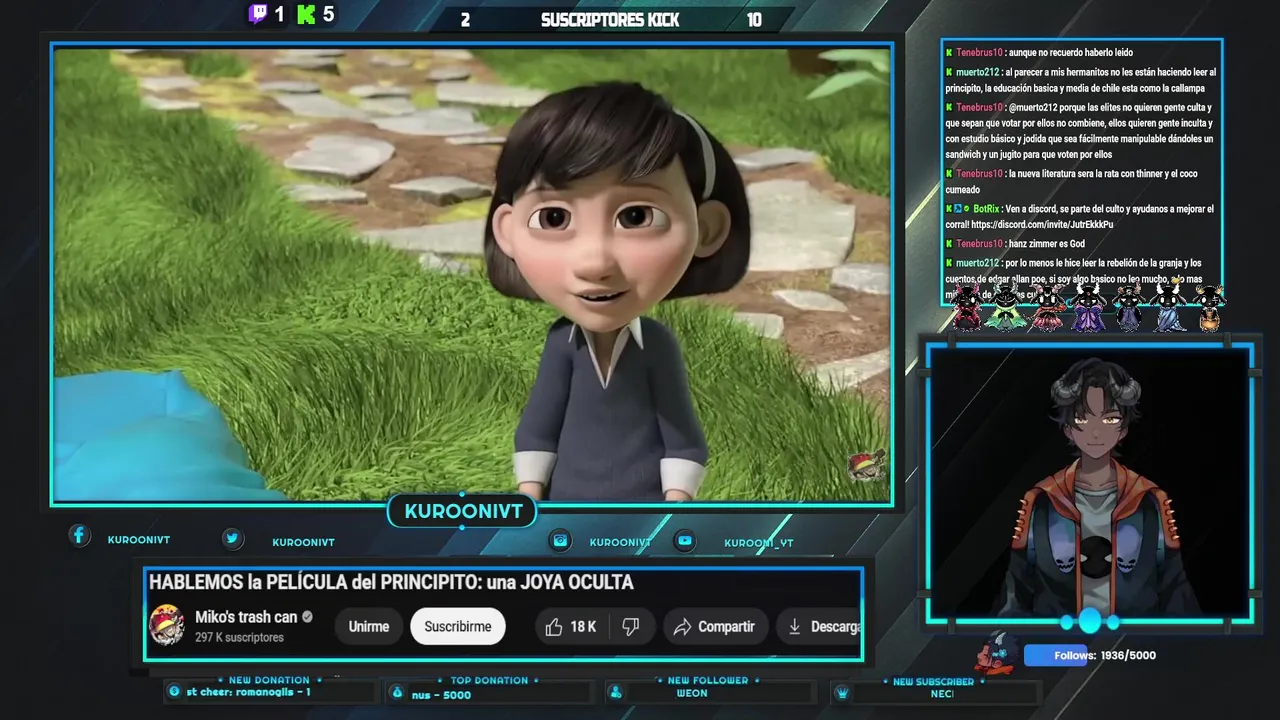The width and height of the screenshot is (1280, 720).
Task: Click the BotRix username in chat
Action: click(x=985, y=209)
